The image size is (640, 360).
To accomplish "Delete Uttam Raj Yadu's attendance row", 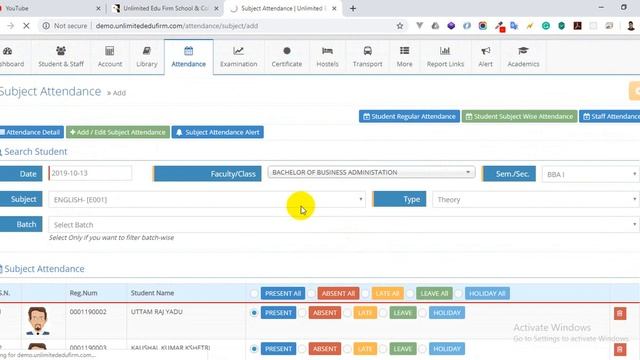I will (620, 313).
